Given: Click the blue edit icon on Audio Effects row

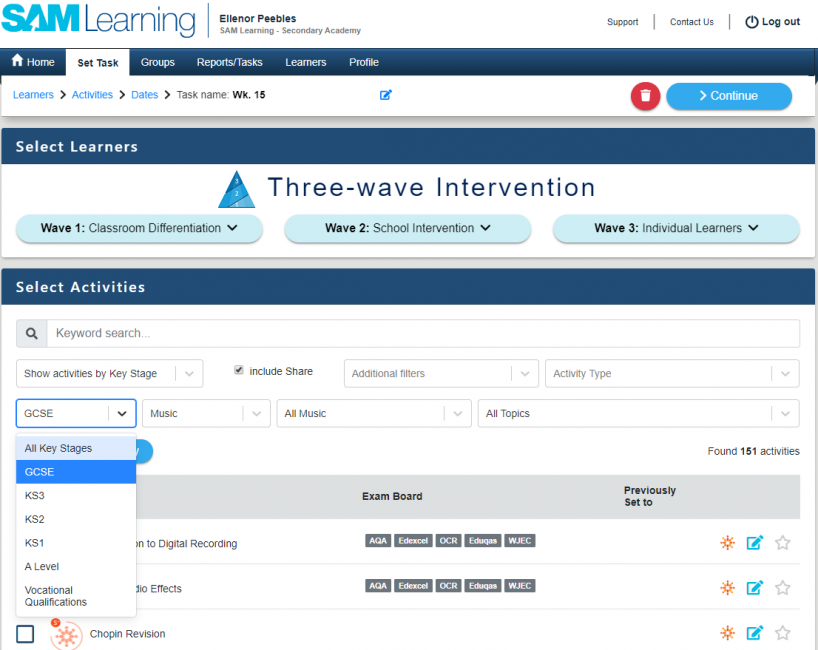Looking at the screenshot, I should (x=755, y=588).
